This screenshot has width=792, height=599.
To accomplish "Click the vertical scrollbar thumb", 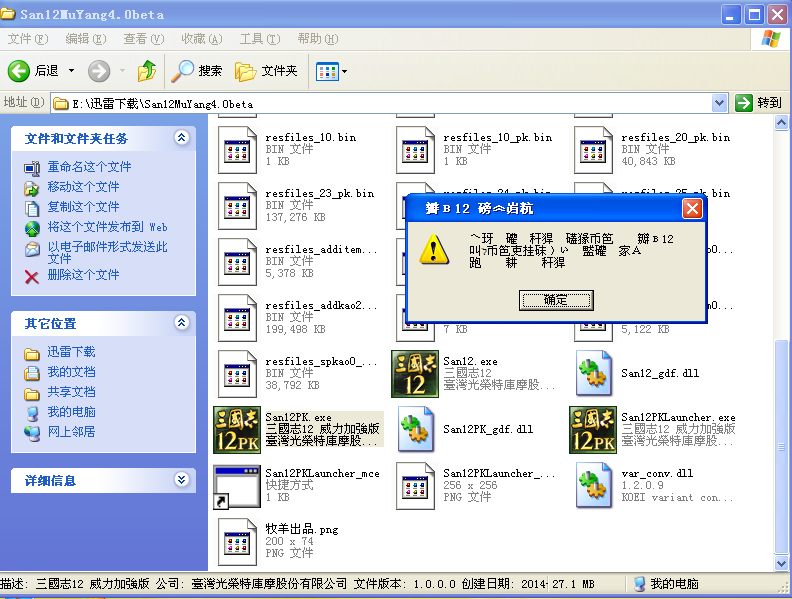I will pyautogui.click(x=781, y=447).
